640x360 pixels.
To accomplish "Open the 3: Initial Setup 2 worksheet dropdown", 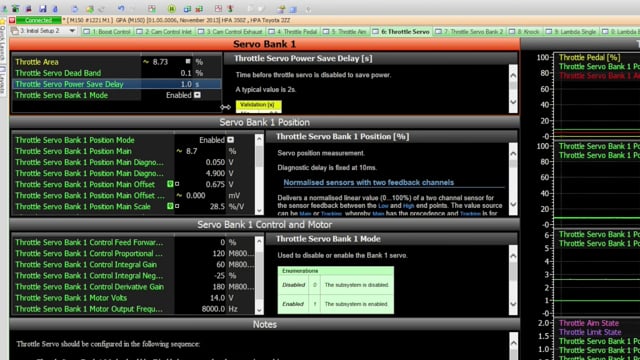I will click(x=72, y=31).
